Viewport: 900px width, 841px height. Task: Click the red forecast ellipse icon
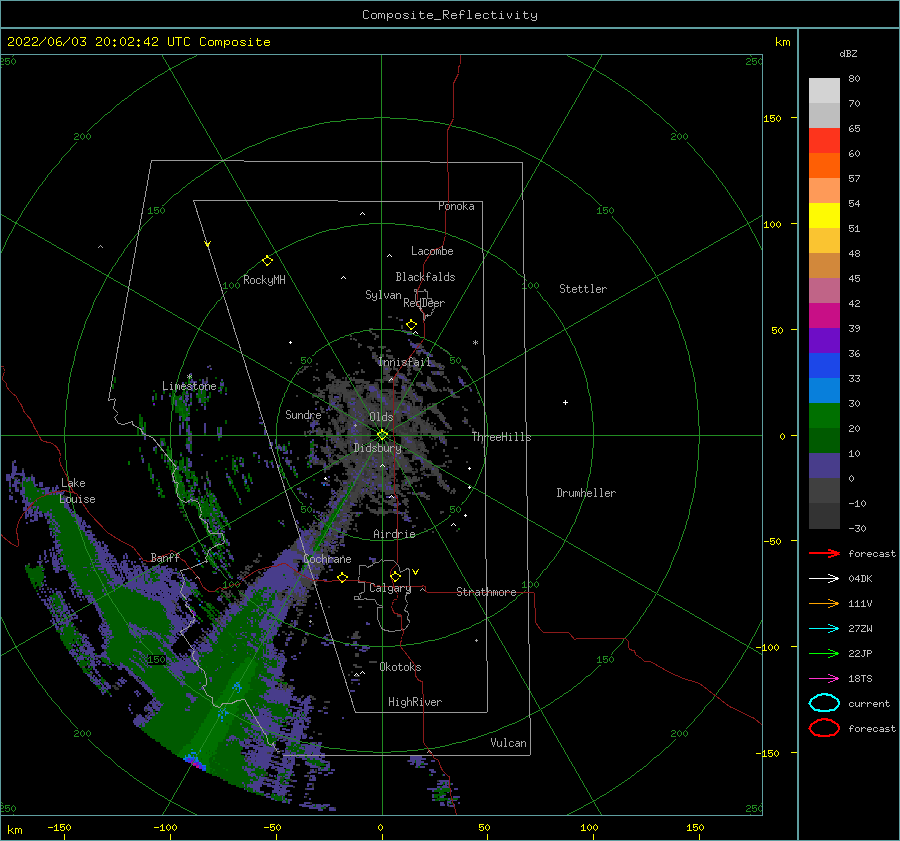824,728
